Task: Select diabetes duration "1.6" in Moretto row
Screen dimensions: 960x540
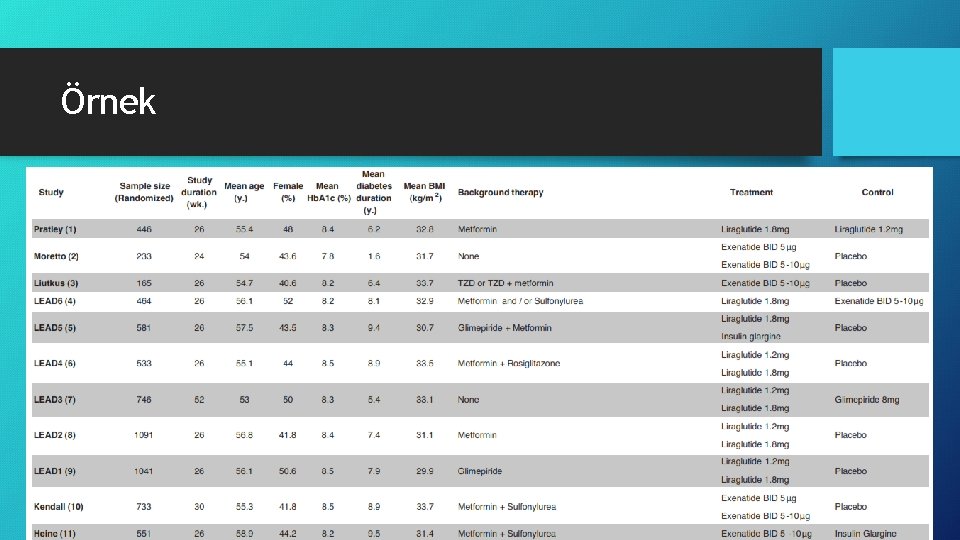Action: [373, 257]
